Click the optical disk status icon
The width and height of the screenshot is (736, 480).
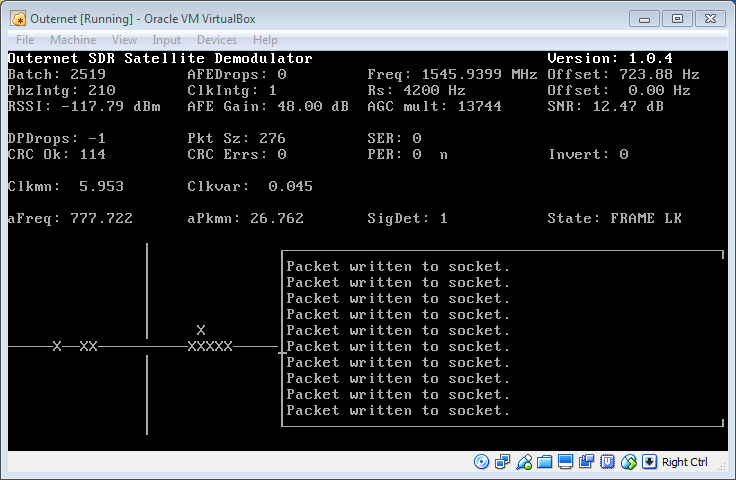coord(481,462)
